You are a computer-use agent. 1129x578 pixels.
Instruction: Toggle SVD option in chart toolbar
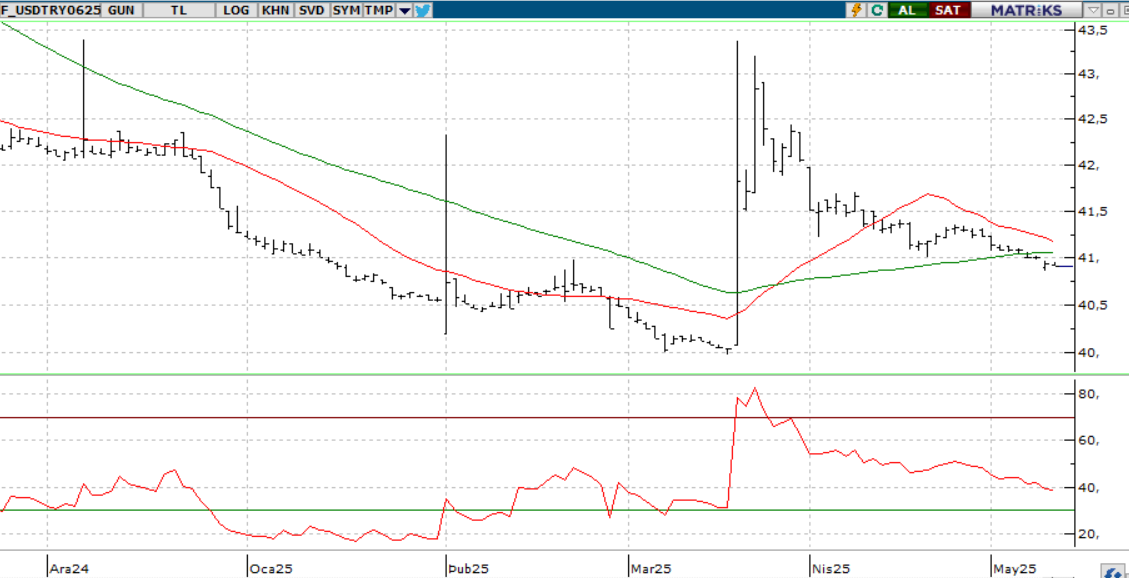click(311, 10)
